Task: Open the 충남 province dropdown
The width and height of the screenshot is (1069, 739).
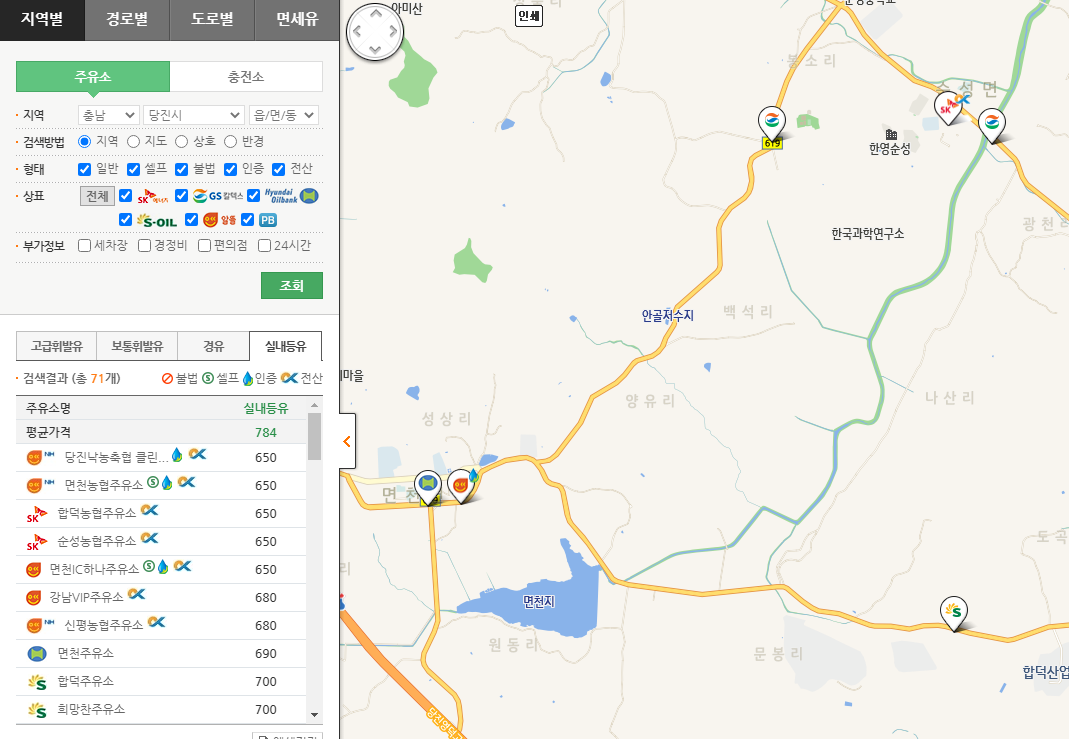Action: [108, 115]
